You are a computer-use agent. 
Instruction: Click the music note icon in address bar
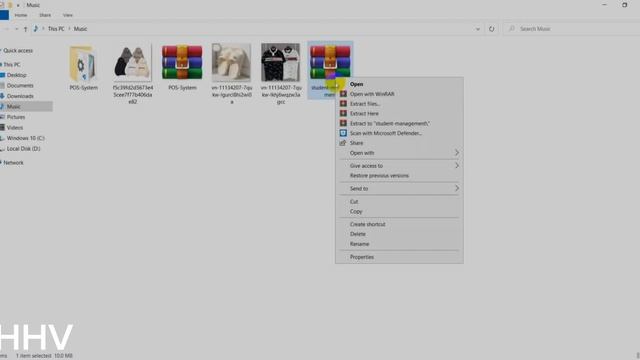36,29
